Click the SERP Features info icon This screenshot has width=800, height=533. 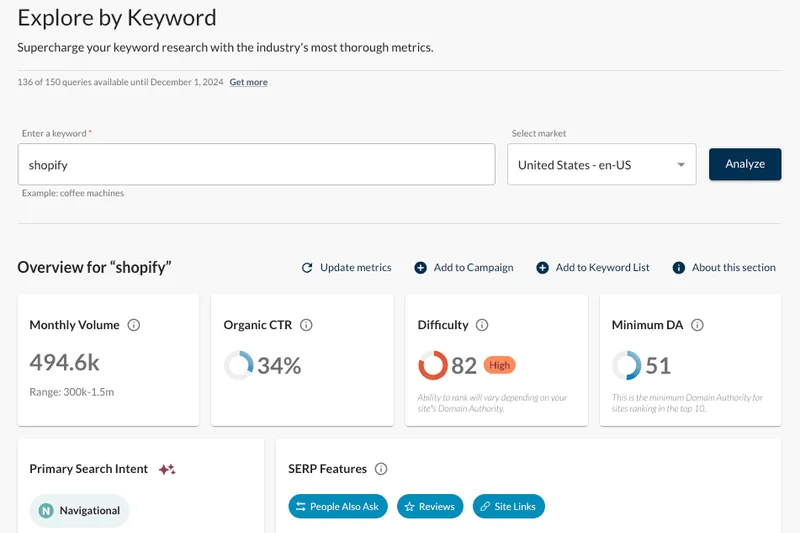(x=381, y=469)
